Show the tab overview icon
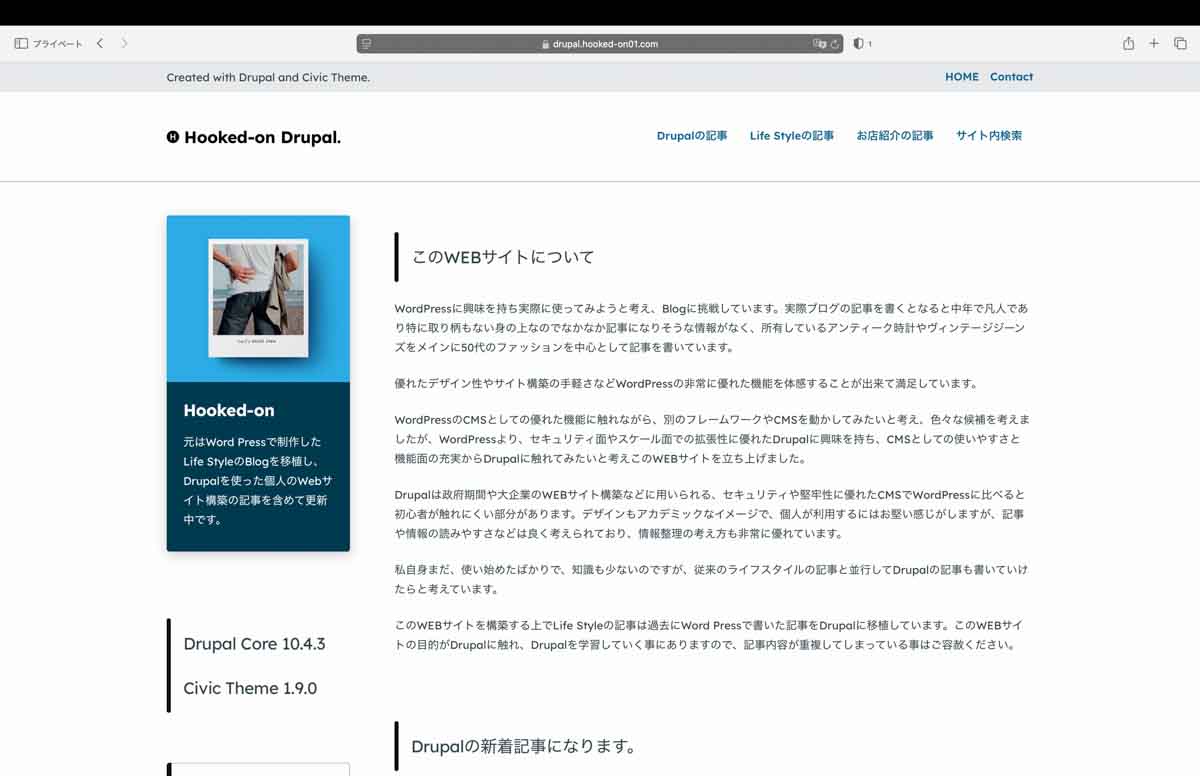Screen dimensions: 1200x776 coord(1180,44)
